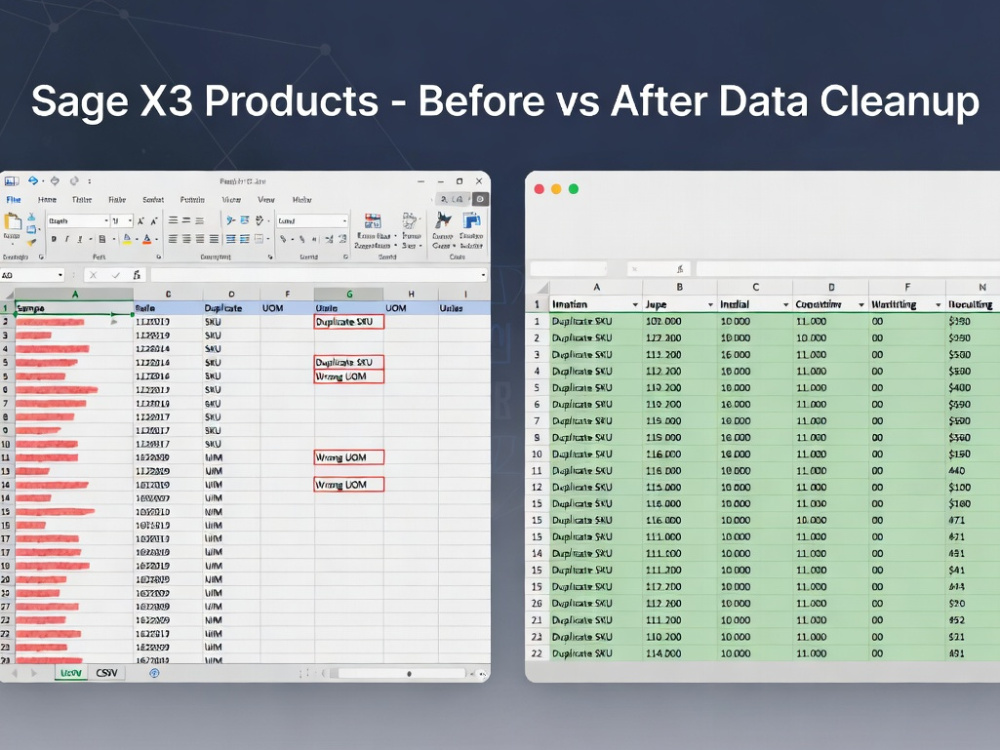The height and width of the screenshot is (750, 1000).
Task: Open the font size dropdown
Action: [x=129, y=221]
